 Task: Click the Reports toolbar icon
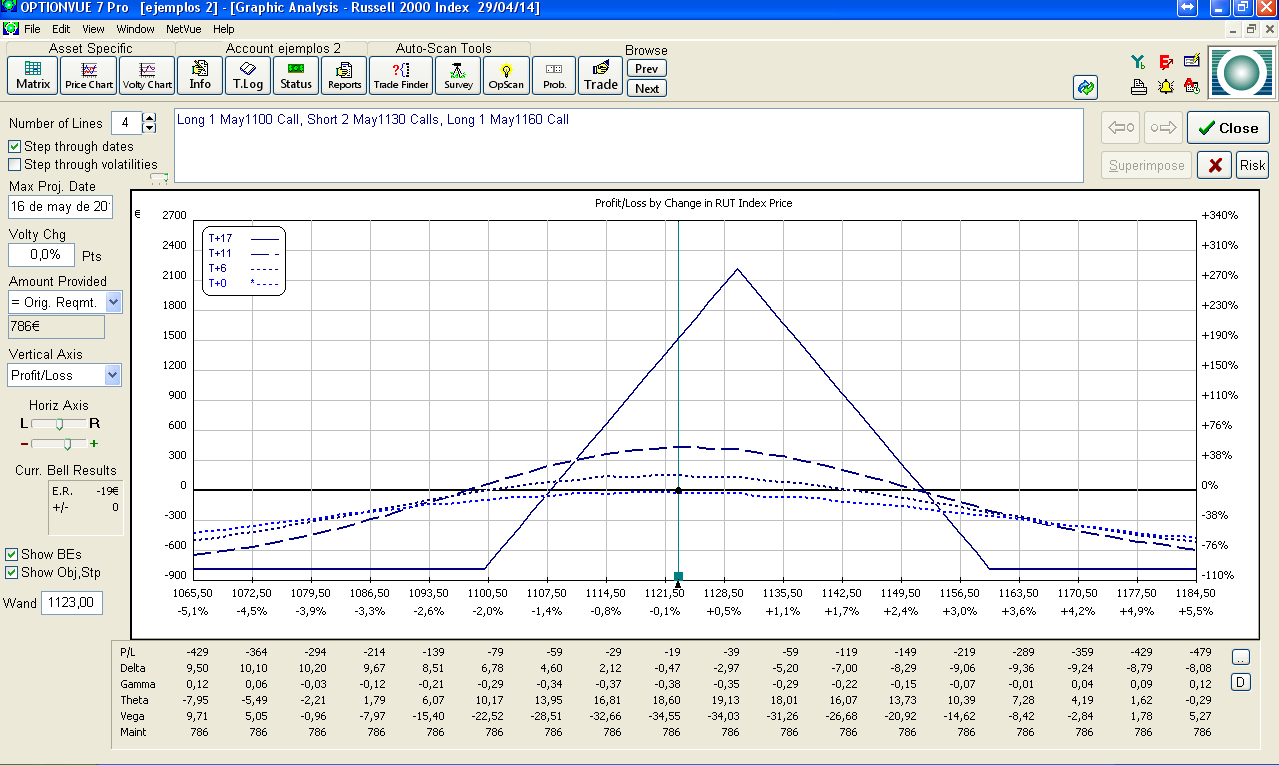click(x=345, y=75)
